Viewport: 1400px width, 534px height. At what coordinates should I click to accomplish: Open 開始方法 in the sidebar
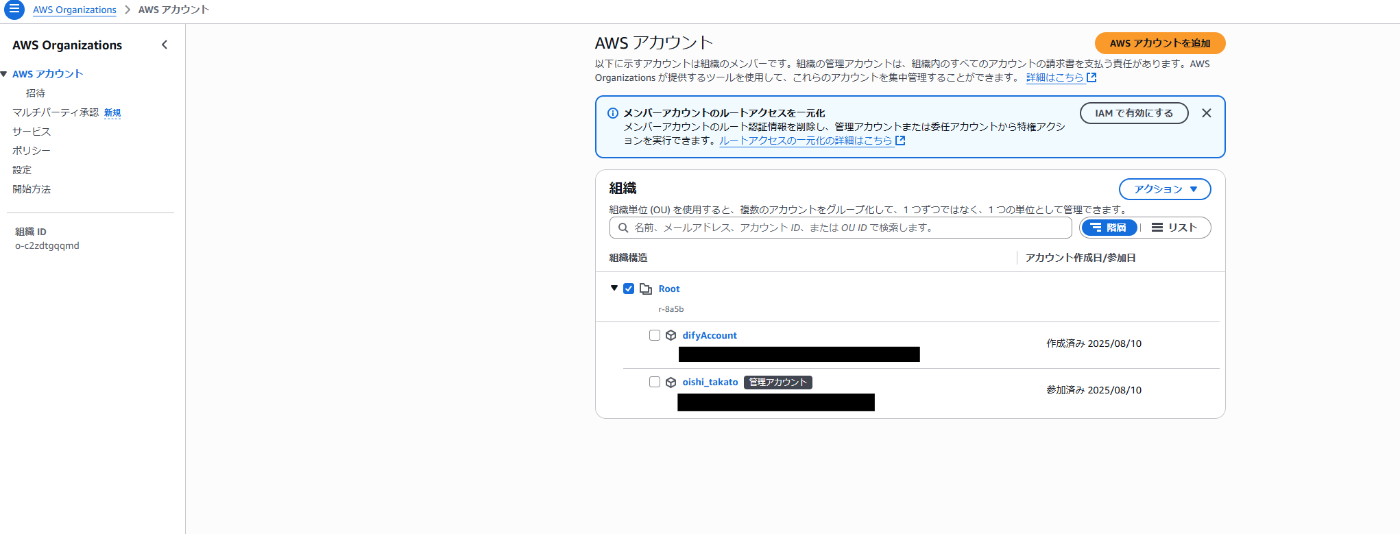(x=31, y=189)
